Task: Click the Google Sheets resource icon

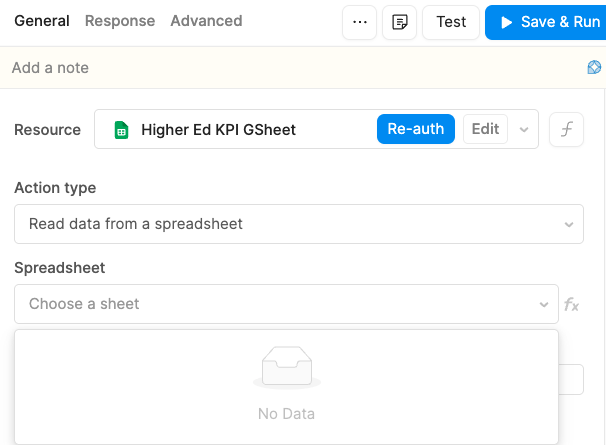Action: [121, 130]
